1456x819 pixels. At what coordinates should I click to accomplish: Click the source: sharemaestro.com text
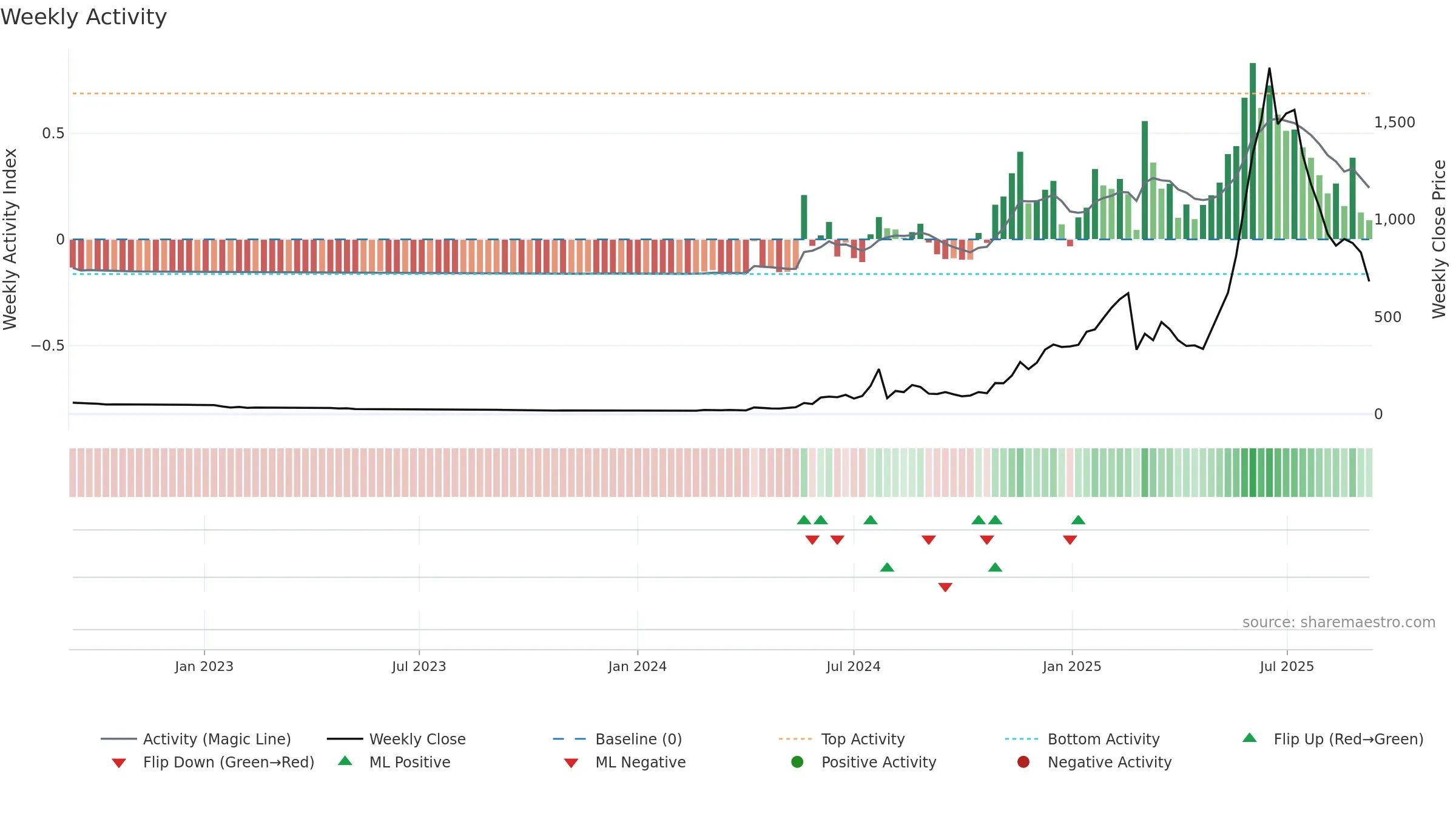point(1339,622)
